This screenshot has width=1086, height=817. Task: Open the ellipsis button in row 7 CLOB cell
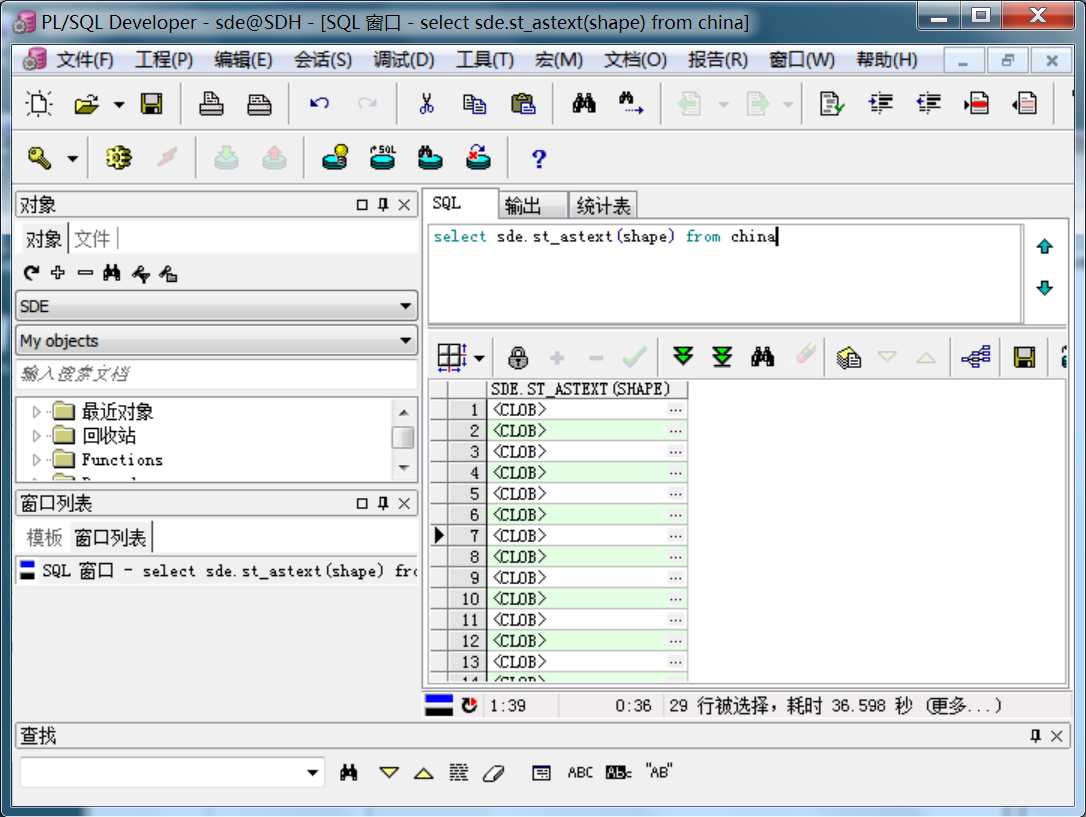click(x=675, y=536)
